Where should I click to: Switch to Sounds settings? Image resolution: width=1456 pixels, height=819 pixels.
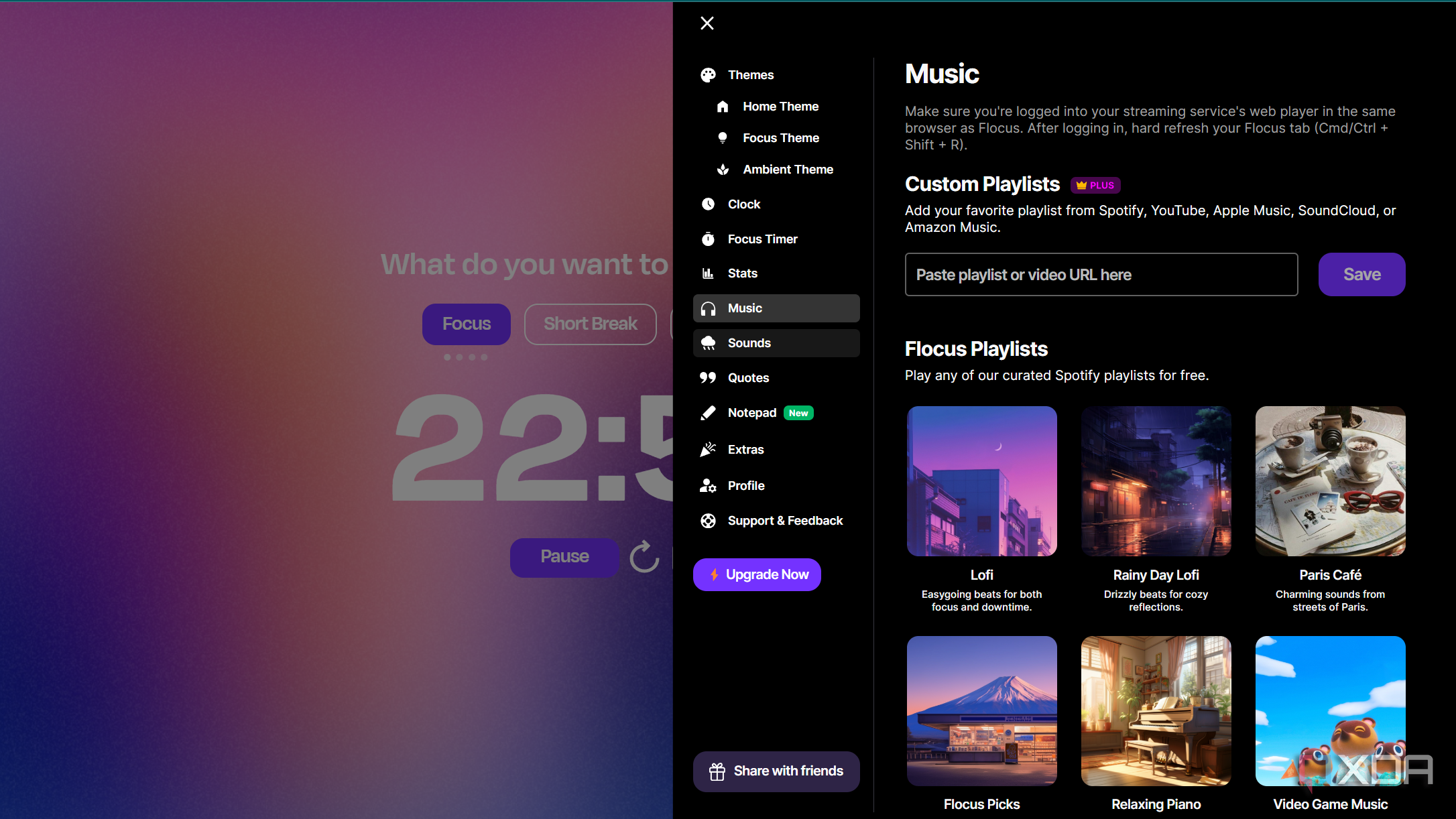click(776, 343)
